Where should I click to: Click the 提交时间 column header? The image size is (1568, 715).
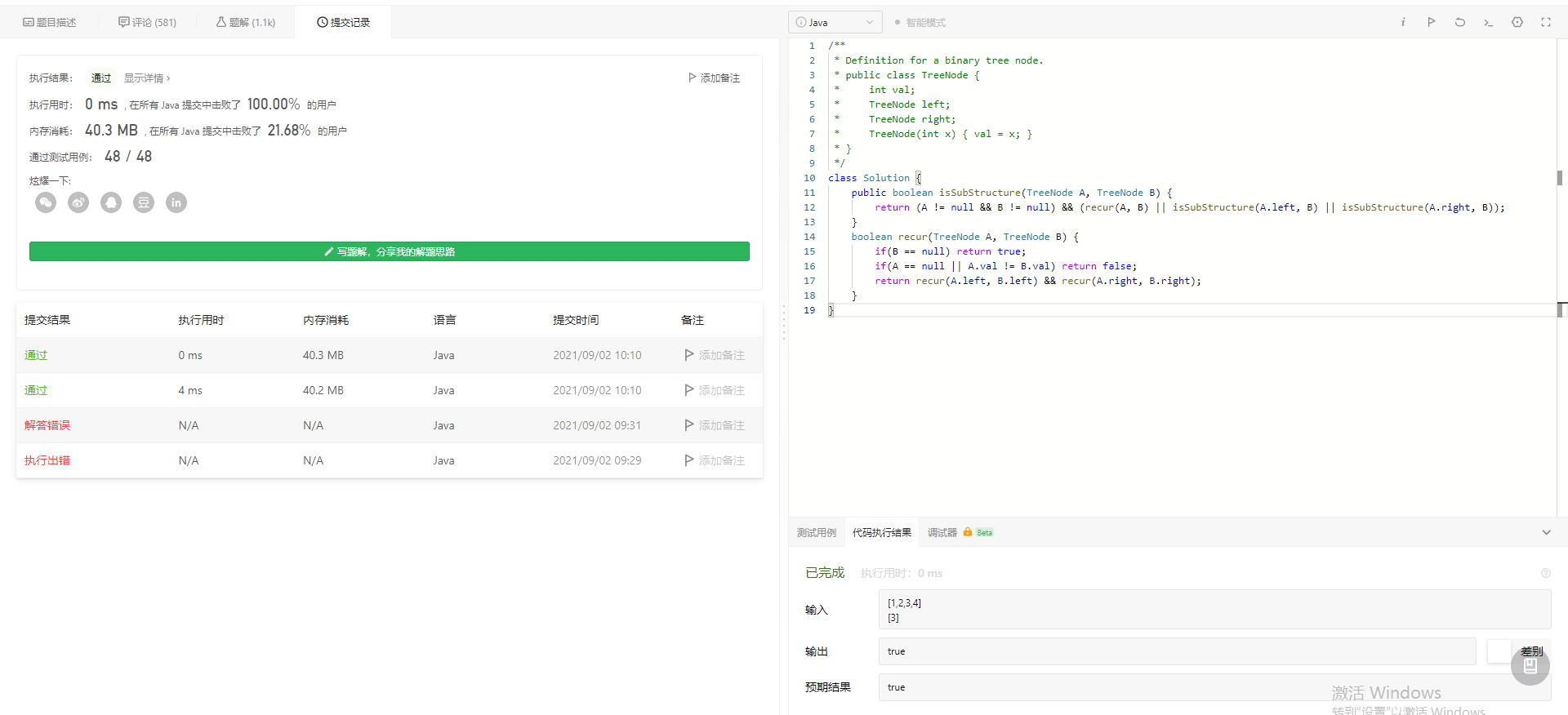[x=576, y=320]
